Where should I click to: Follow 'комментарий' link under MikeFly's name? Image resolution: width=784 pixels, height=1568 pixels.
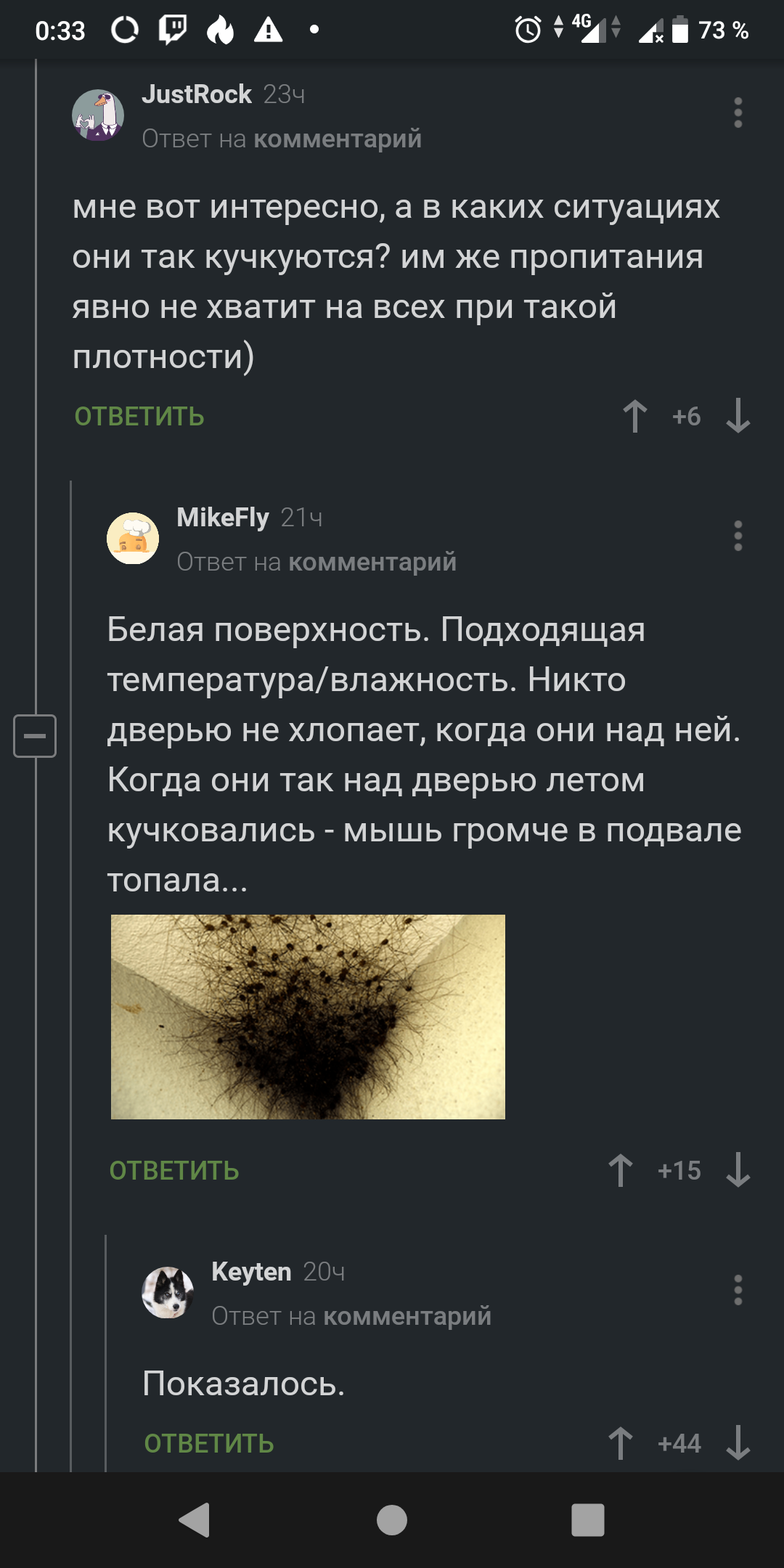[x=372, y=561]
